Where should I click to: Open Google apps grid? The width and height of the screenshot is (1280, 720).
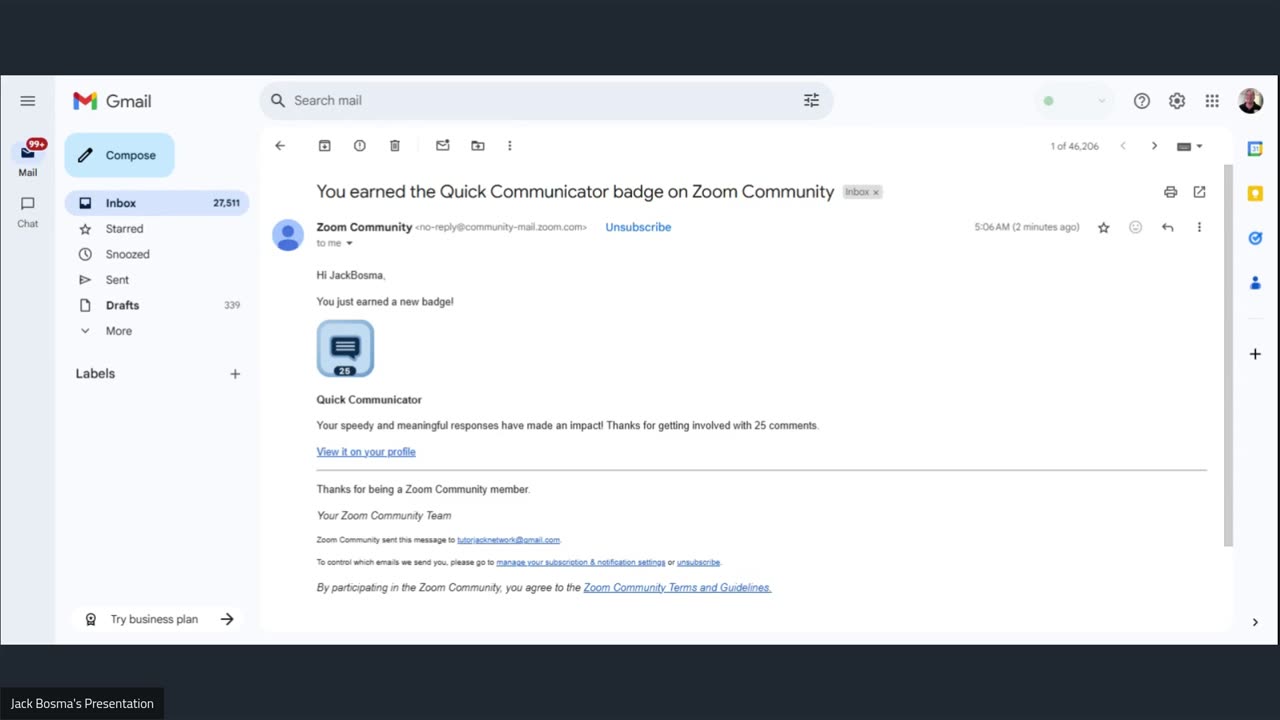[1212, 101]
